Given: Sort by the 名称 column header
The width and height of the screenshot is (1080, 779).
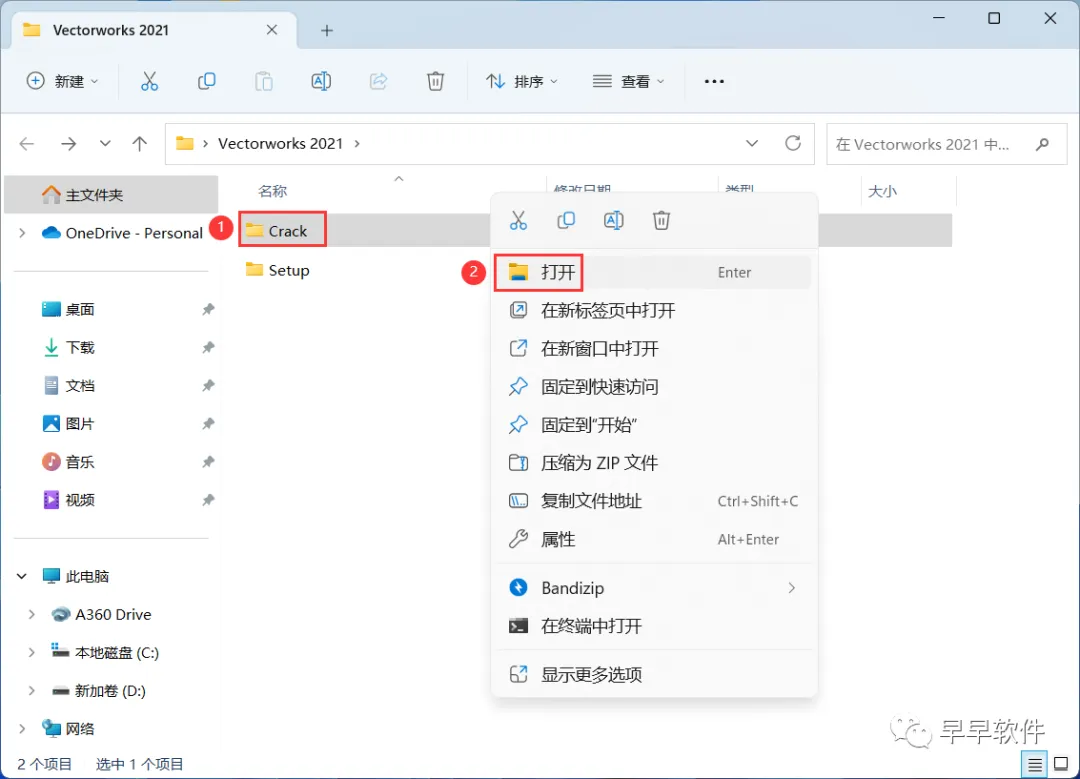Looking at the screenshot, I should [273, 191].
